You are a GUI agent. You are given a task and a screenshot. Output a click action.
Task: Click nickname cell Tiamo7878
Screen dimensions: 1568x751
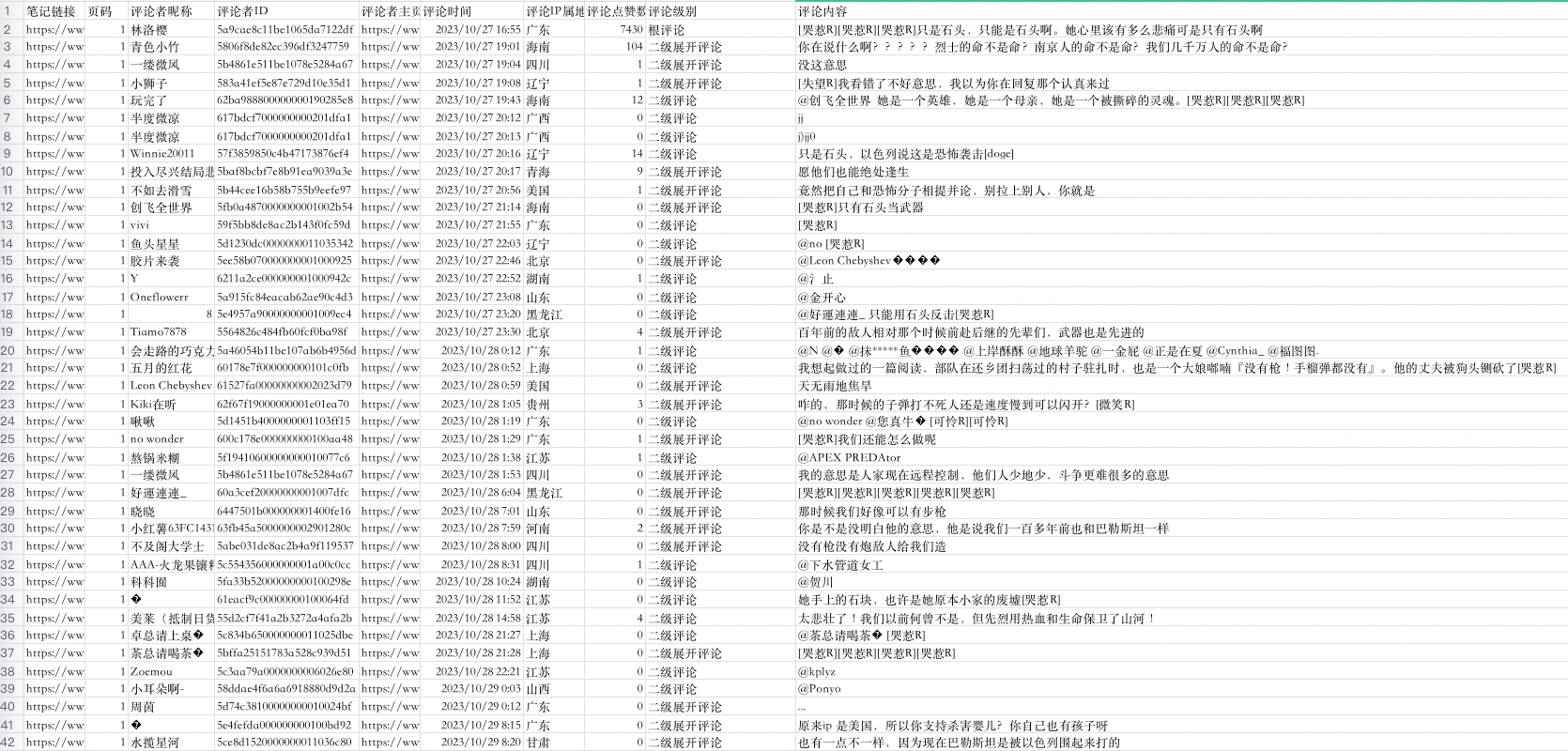point(171,332)
